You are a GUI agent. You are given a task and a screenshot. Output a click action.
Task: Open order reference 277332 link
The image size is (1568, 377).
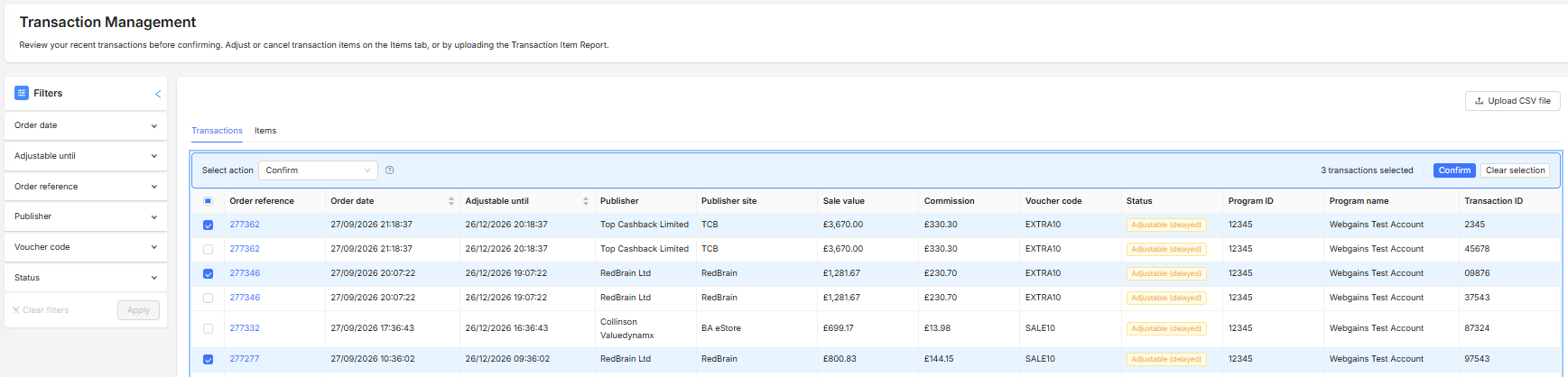point(245,328)
